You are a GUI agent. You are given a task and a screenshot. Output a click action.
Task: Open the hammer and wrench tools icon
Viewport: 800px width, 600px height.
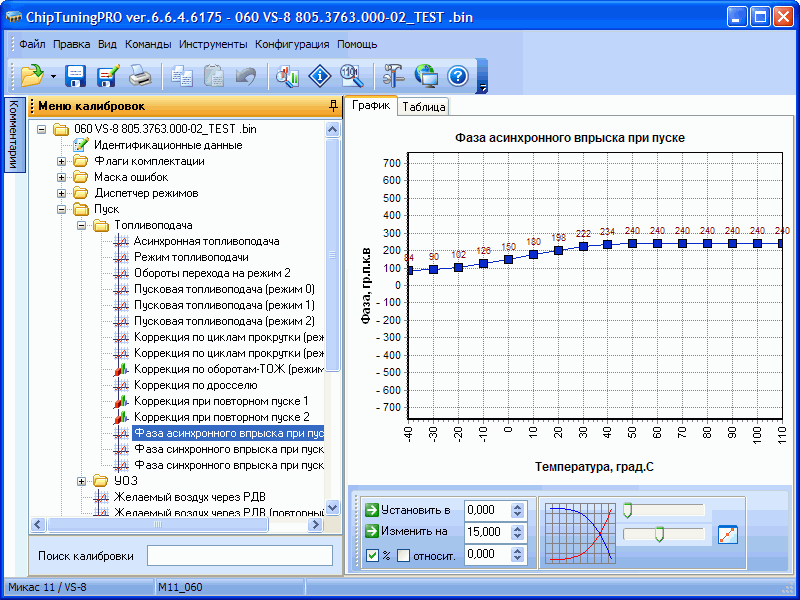pyautogui.click(x=393, y=76)
